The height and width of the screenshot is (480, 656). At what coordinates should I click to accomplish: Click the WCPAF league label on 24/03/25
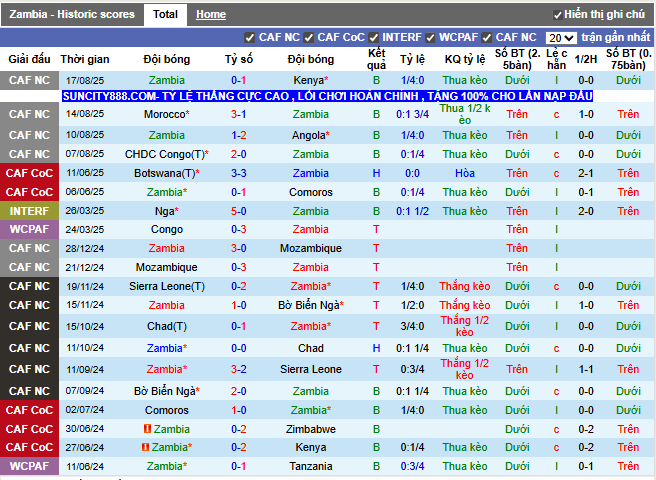coord(29,229)
